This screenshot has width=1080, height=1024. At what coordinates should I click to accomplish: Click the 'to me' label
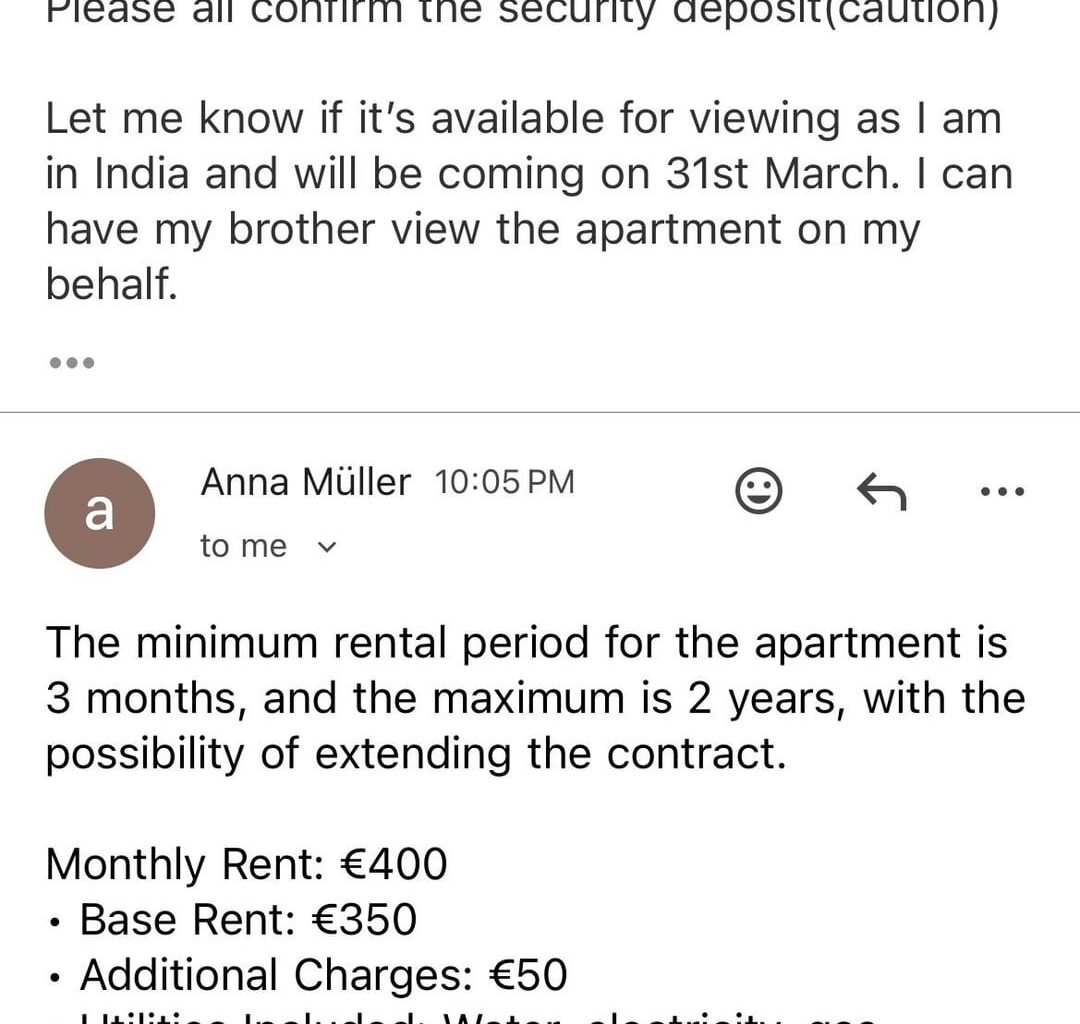point(242,546)
